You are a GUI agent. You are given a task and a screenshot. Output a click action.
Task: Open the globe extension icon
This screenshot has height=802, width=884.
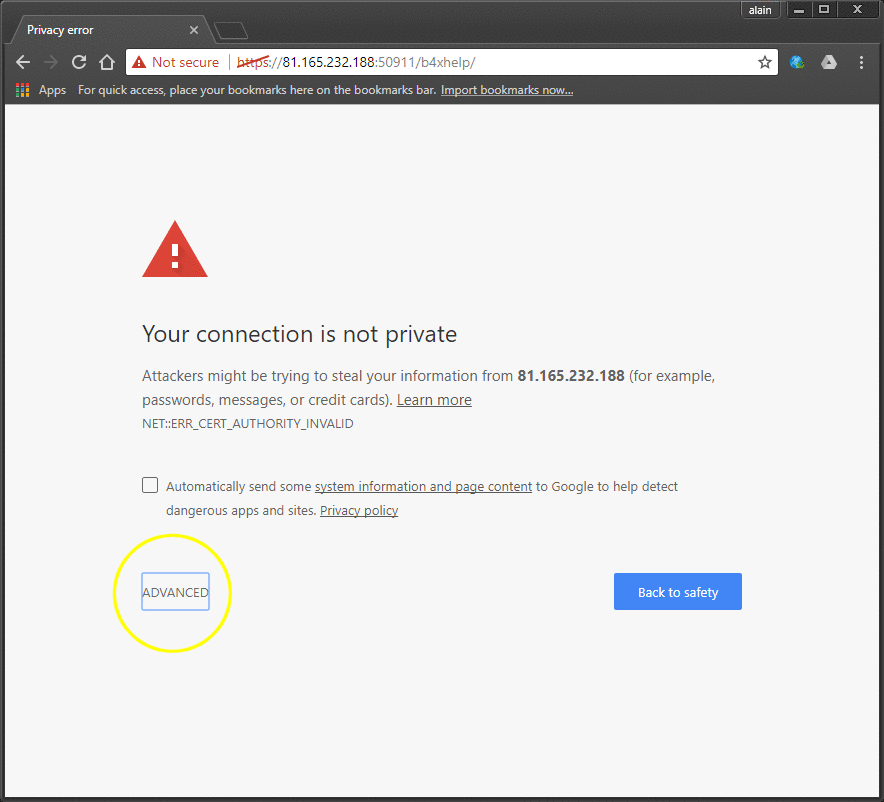[x=797, y=62]
